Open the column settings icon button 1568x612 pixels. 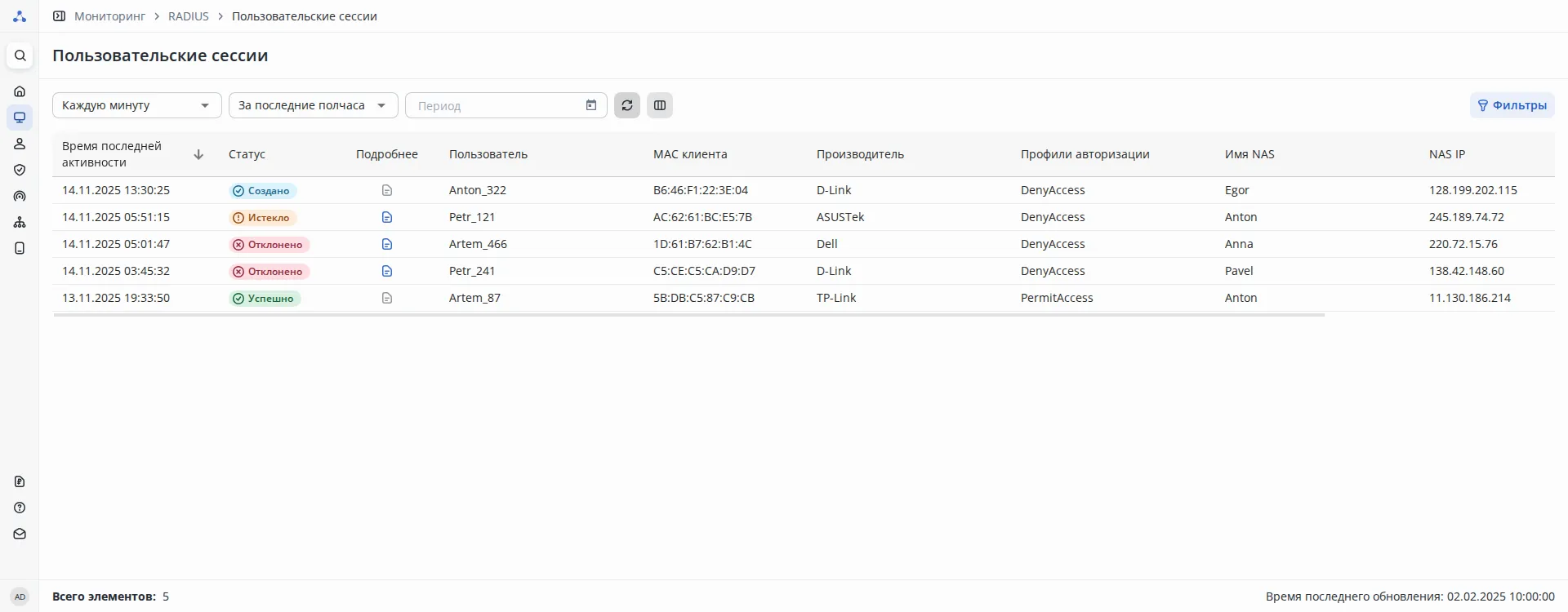point(660,105)
